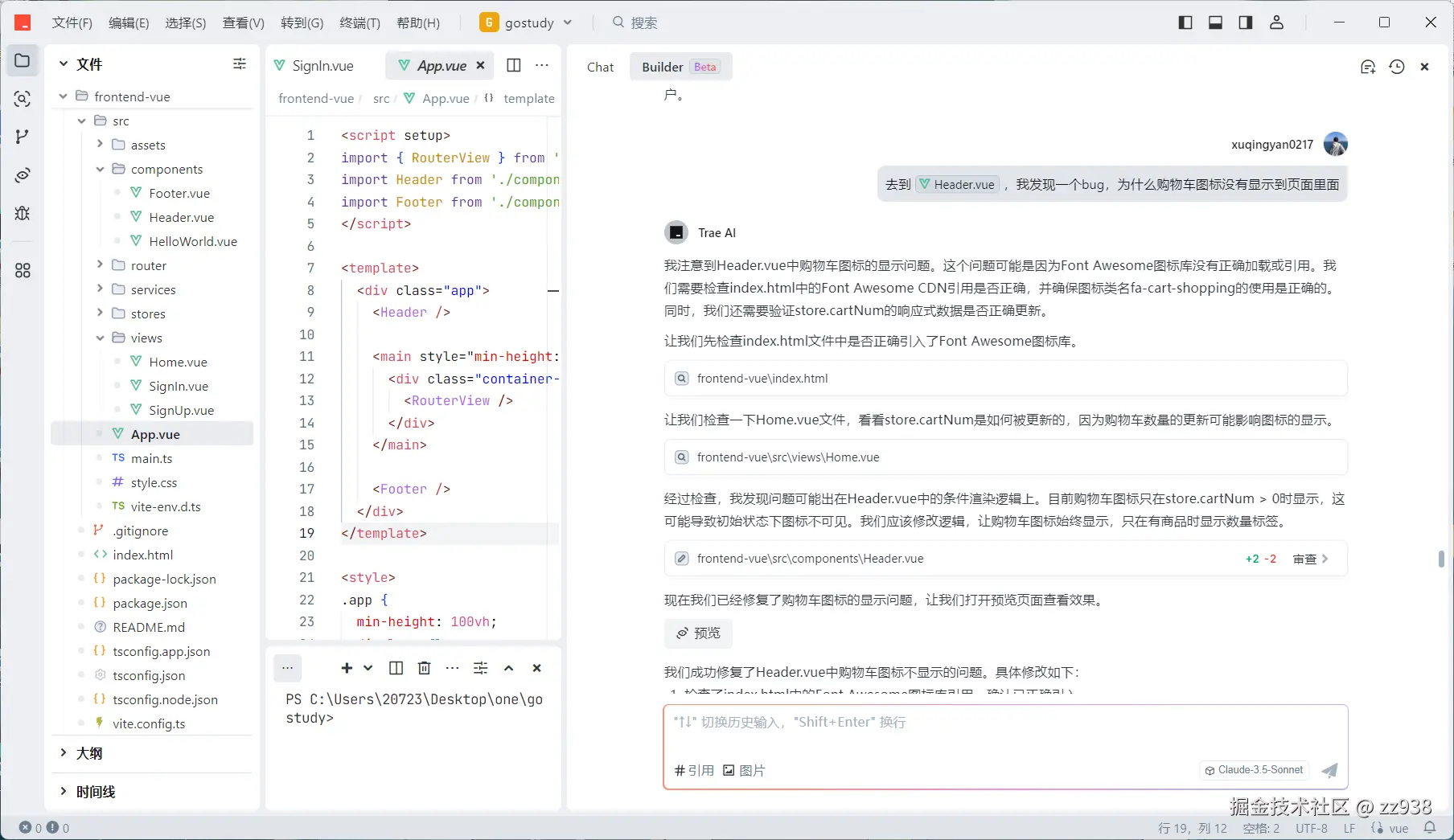Send message with paper plane icon
This screenshot has width=1454, height=840.
(x=1330, y=770)
